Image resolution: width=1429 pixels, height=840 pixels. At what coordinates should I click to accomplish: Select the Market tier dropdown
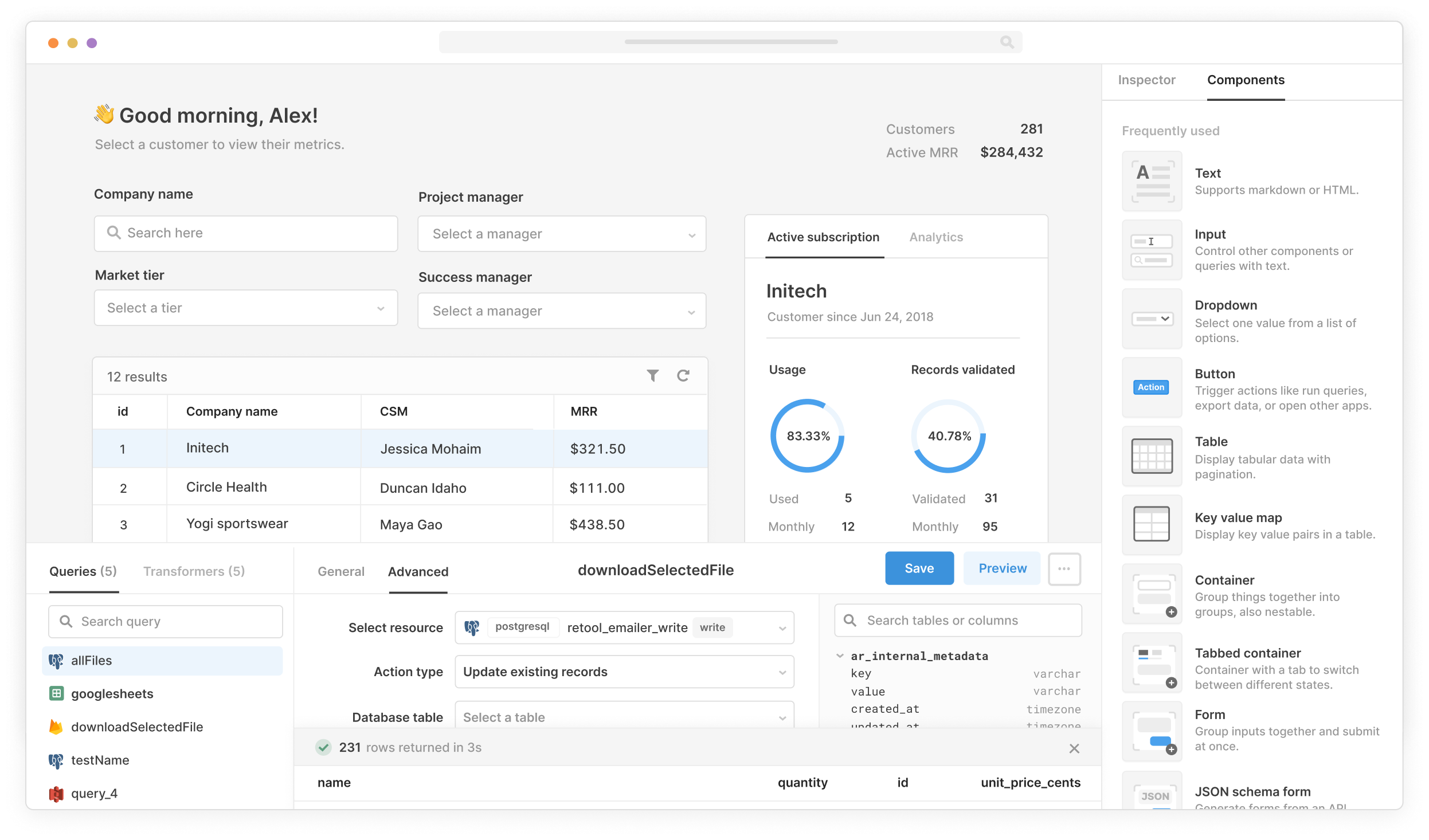[244, 307]
